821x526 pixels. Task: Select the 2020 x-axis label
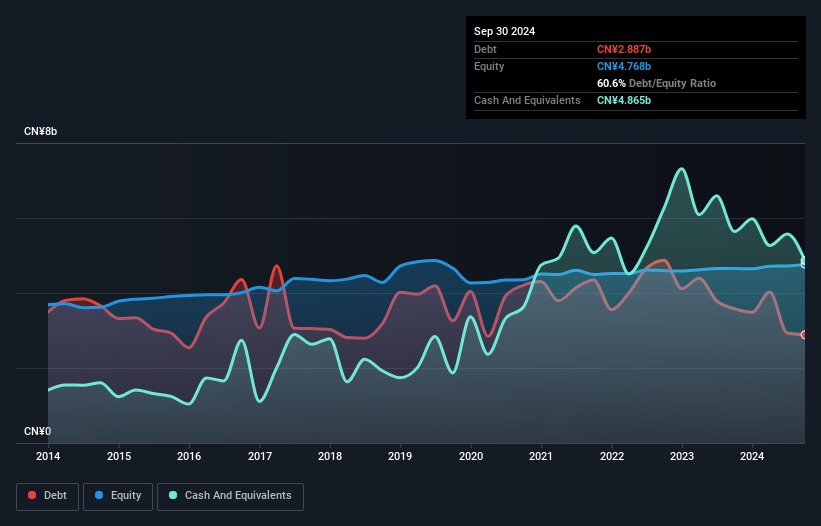(x=471, y=456)
